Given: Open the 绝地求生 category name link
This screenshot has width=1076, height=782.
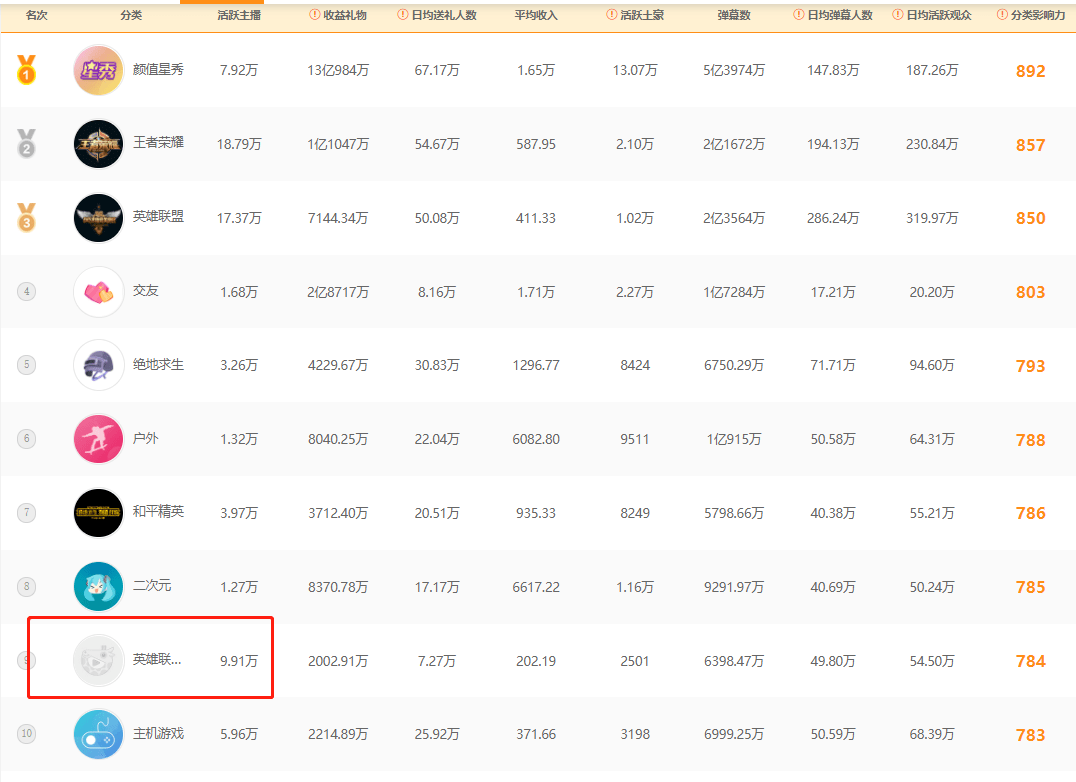Looking at the screenshot, I should (x=159, y=365).
